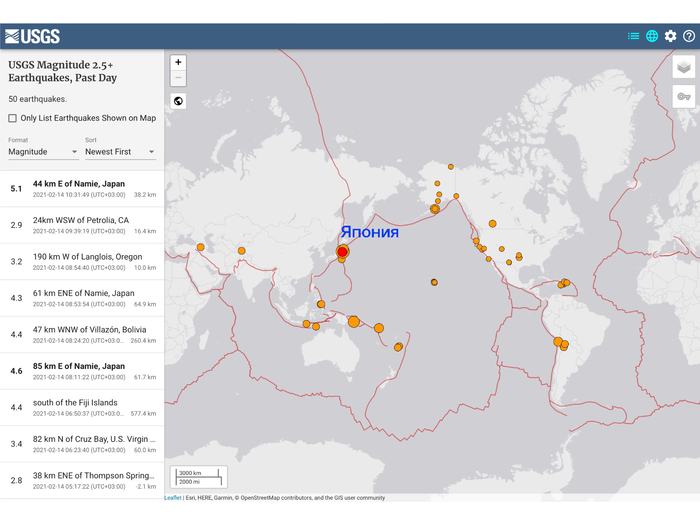
Task: Enable Only List Earthquakes Shown on Map
Action: [13, 118]
